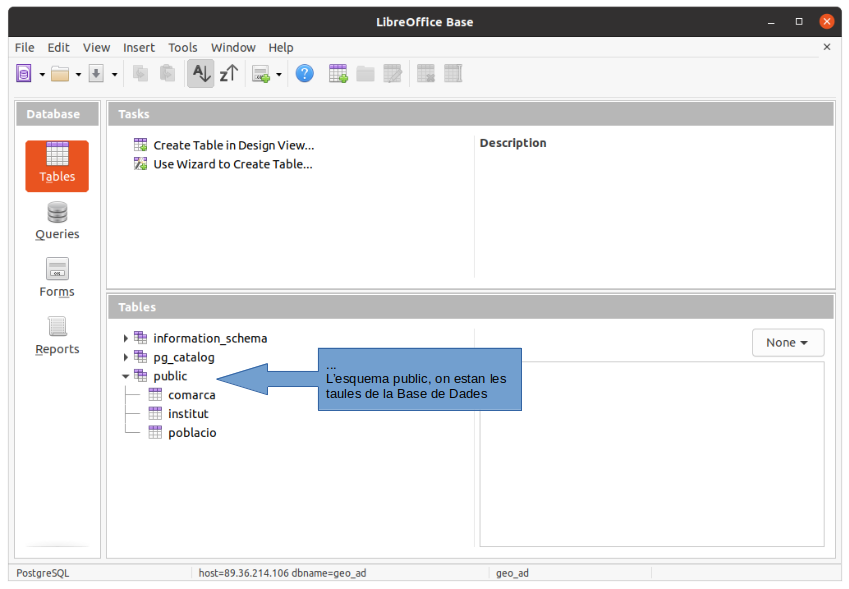Toggle Sort Descending button

coord(229,73)
